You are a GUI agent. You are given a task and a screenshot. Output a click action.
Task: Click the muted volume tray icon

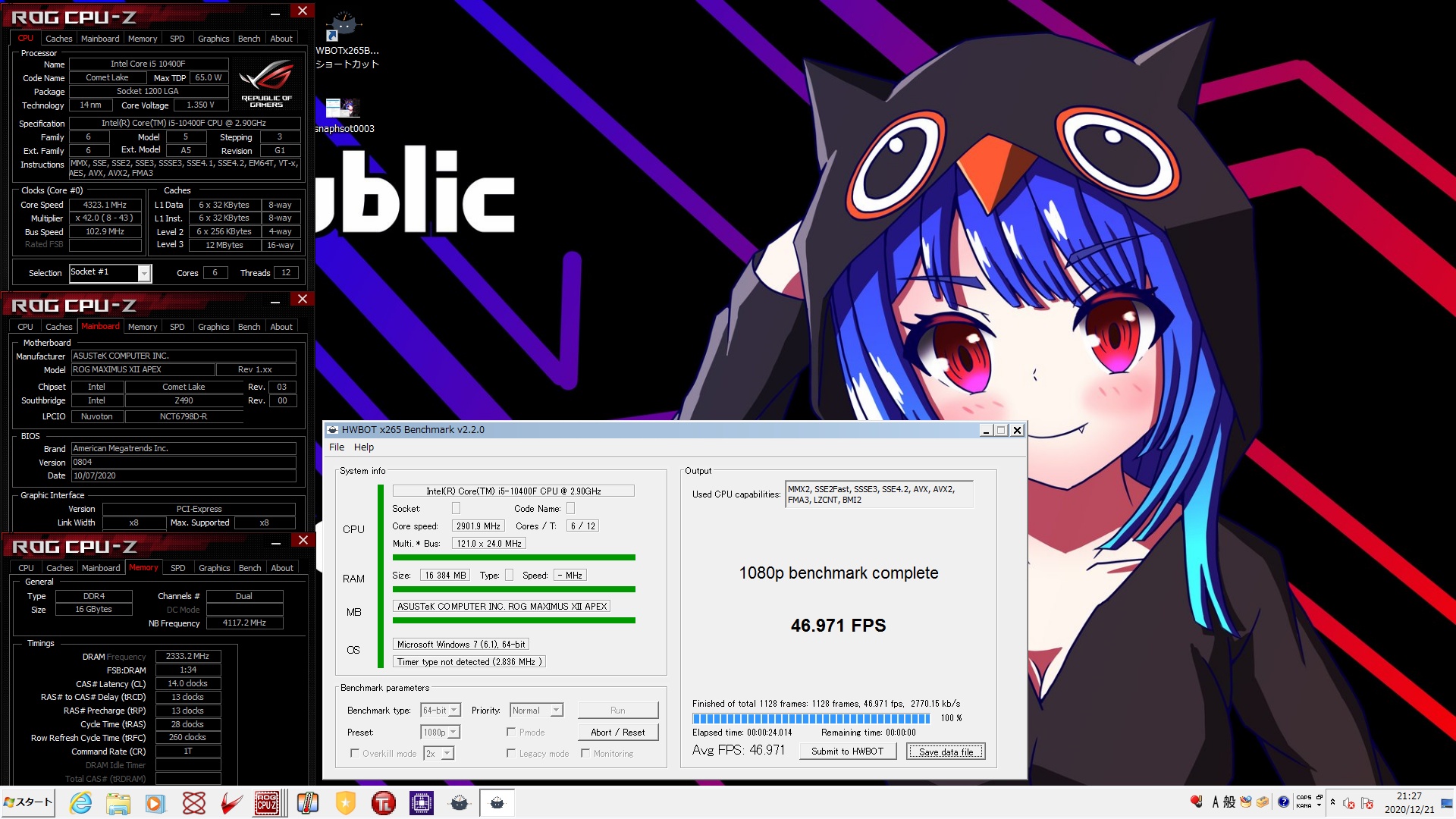[x=1349, y=803]
